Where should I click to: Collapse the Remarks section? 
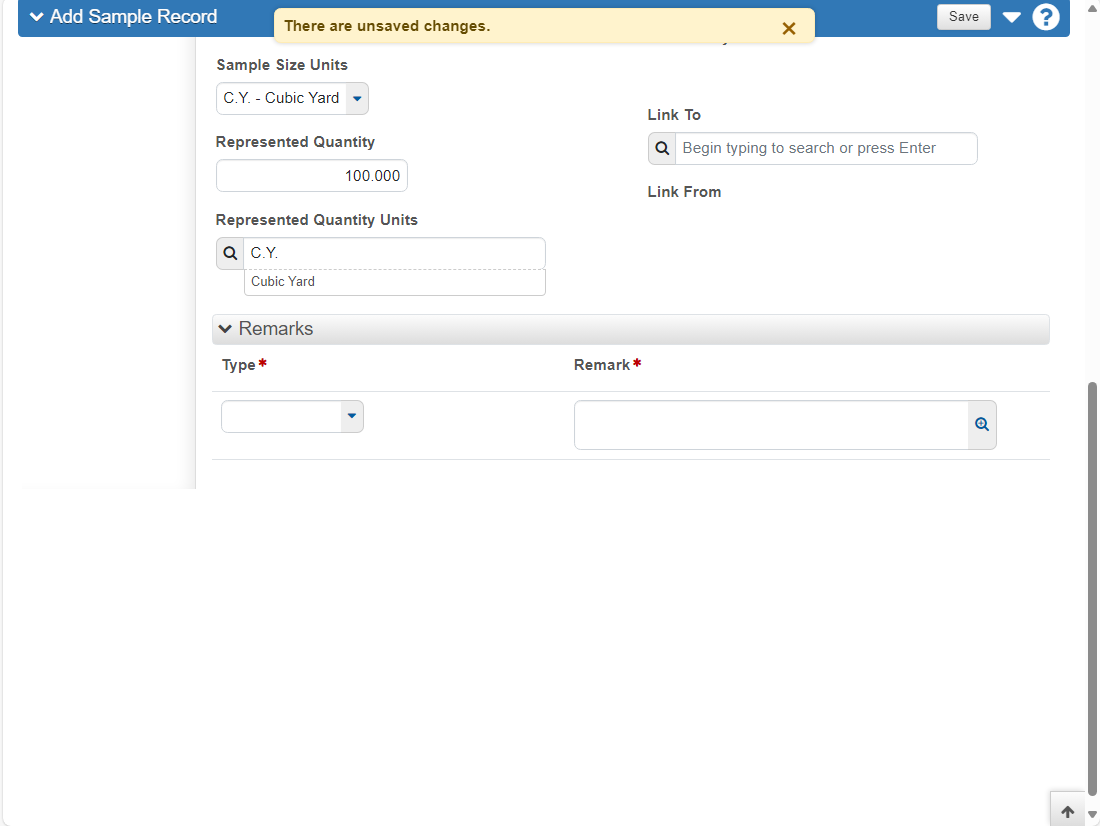224,329
